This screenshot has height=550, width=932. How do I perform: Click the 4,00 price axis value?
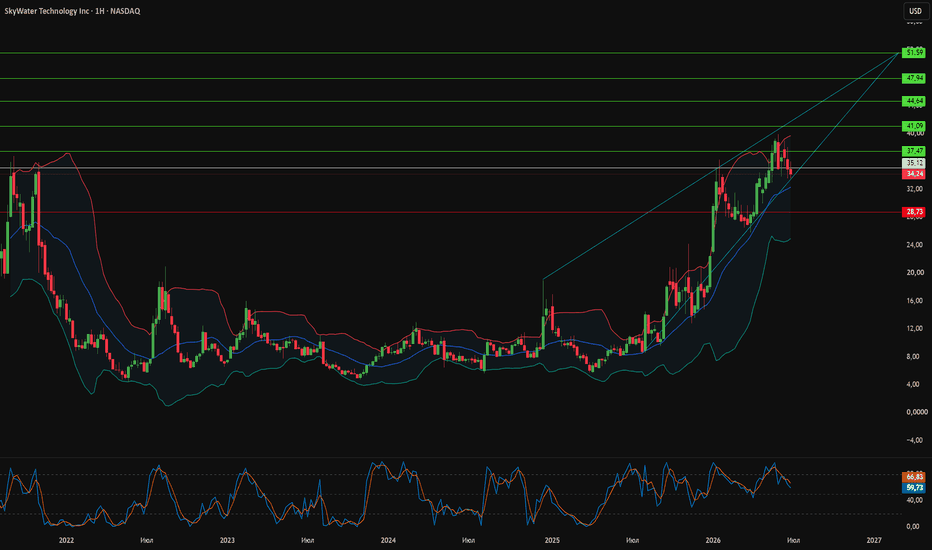point(915,384)
